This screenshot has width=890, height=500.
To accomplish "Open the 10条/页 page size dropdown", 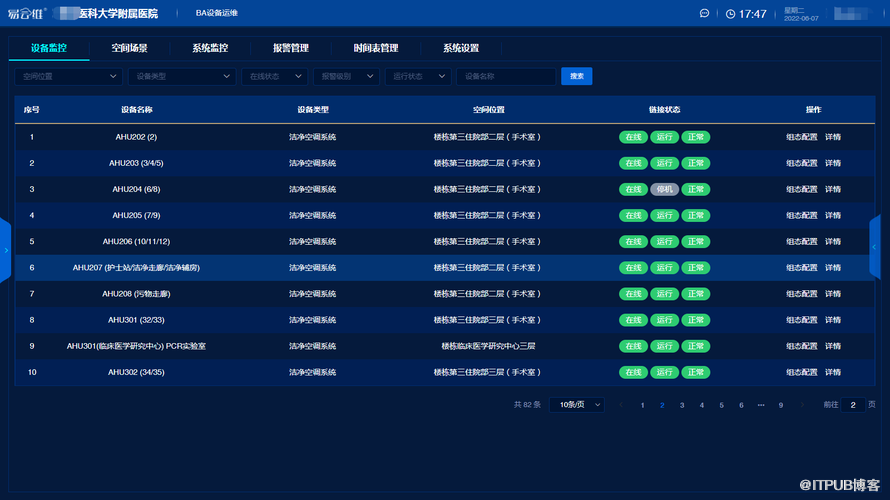I will pyautogui.click(x=577, y=405).
